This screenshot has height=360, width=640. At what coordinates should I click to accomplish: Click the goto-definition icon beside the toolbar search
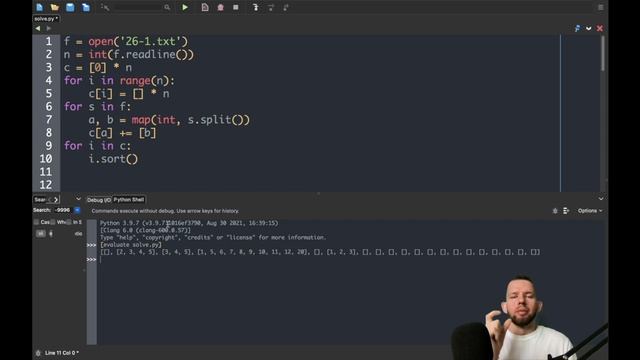tap(105, 7)
